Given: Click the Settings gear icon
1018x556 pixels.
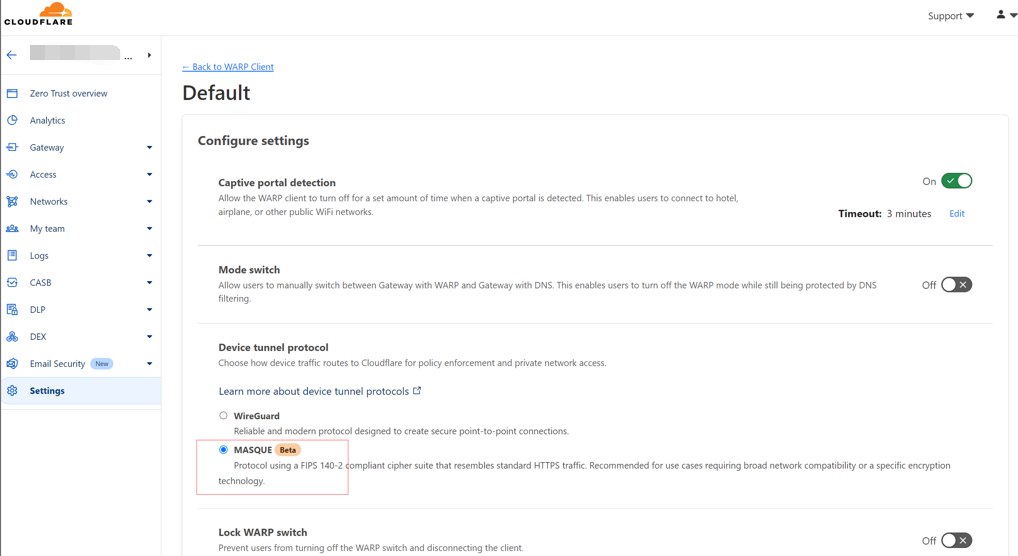Looking at the screenshot, I should pyautogui.click(x=12, y=391).
